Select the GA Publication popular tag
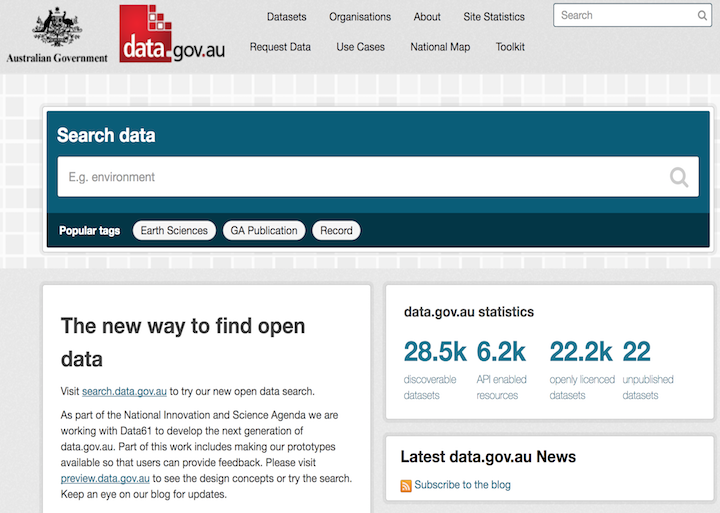720x513 pixels. (264, 230)
